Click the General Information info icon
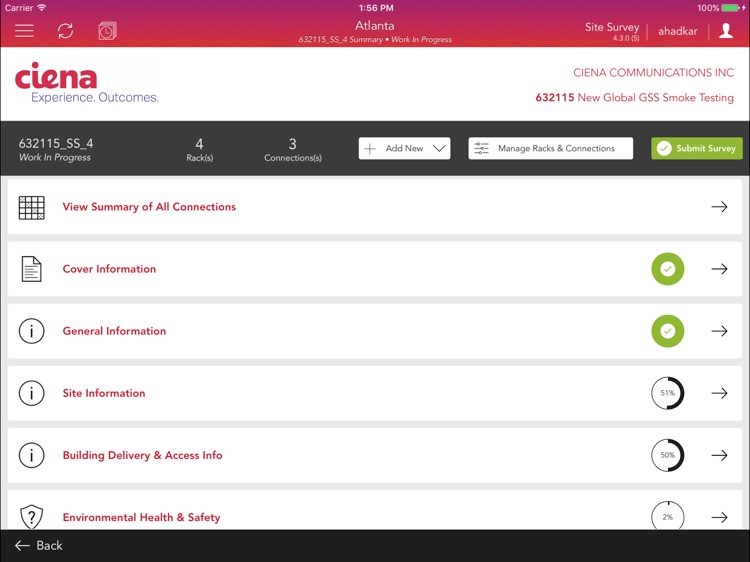The height and width of the screenshot is (562, 750). pyautogui.click(x=32, y=331)
